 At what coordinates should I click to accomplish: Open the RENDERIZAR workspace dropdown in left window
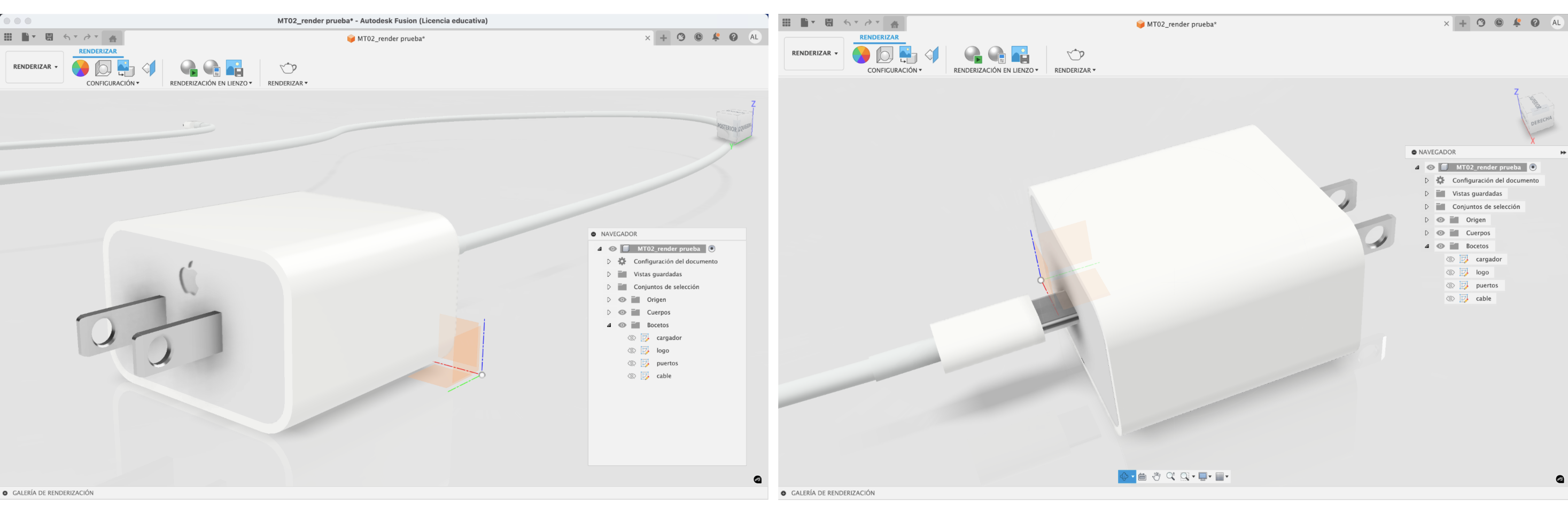click(x=35, y=67)
